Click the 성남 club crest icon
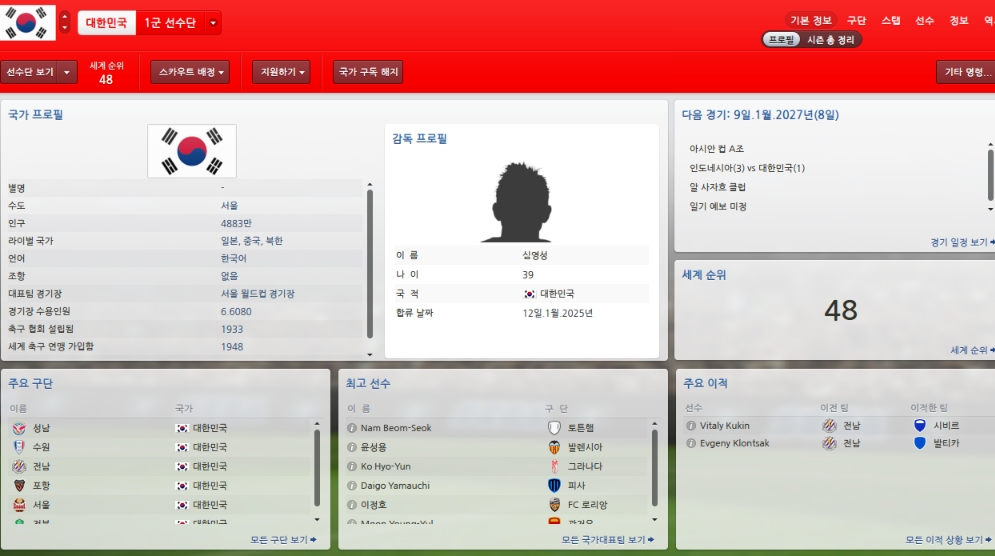 (x=19, y=428)
